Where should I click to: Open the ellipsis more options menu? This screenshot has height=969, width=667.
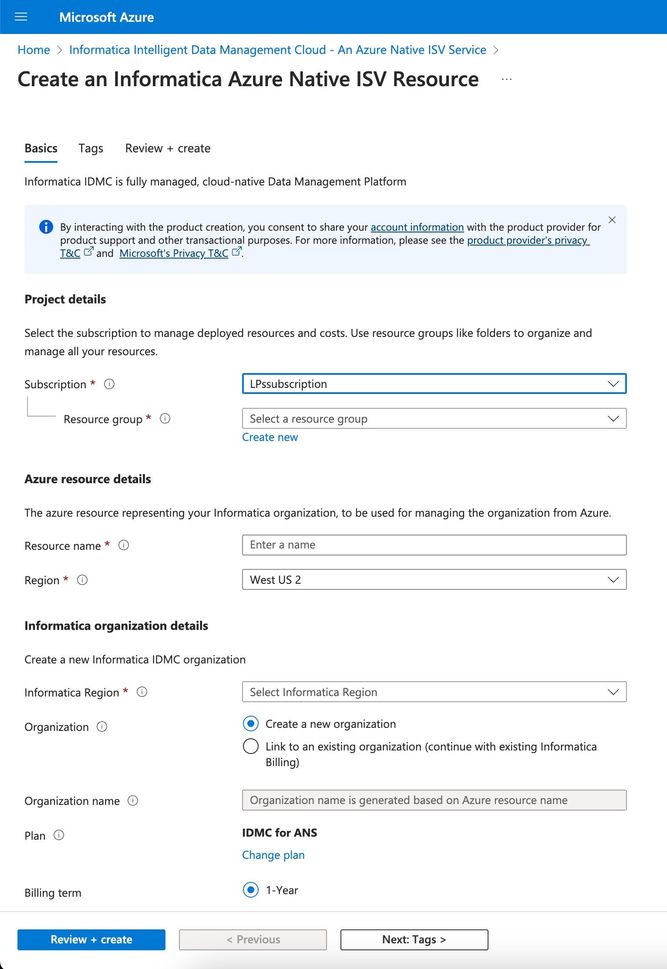pos(506,79)
